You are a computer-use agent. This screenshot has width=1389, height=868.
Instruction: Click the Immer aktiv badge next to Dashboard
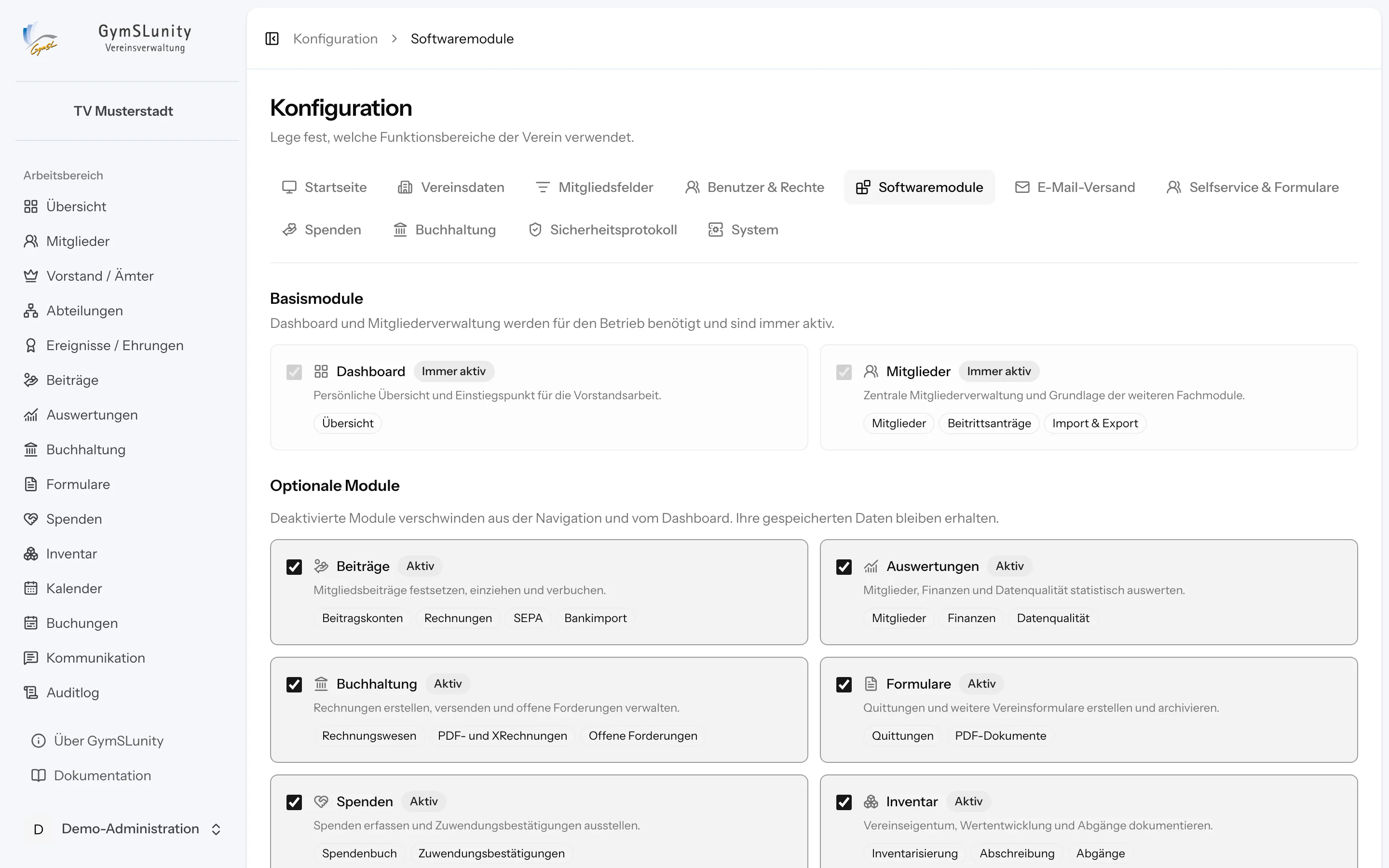453,371
